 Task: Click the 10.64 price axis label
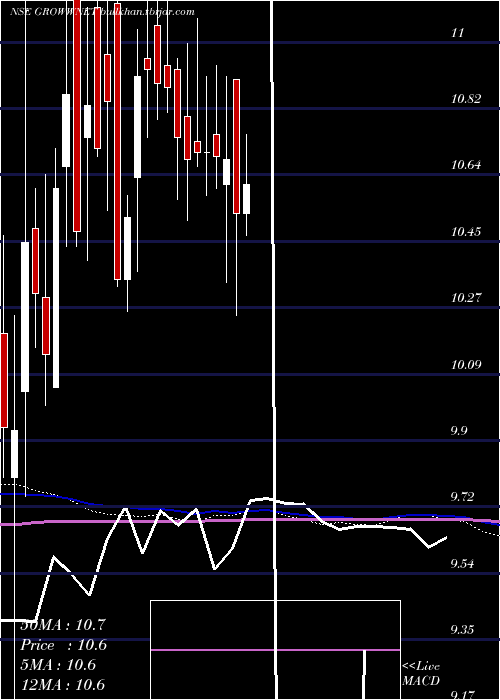[x=466, y=165]
